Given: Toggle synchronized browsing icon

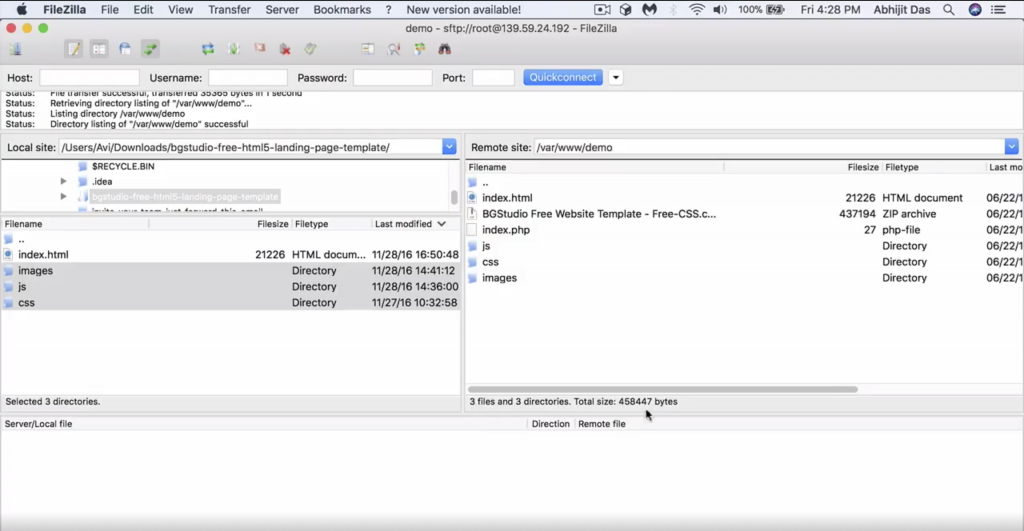Looking at the screenshot, I should pyautogui.click(x=419, y=49).
